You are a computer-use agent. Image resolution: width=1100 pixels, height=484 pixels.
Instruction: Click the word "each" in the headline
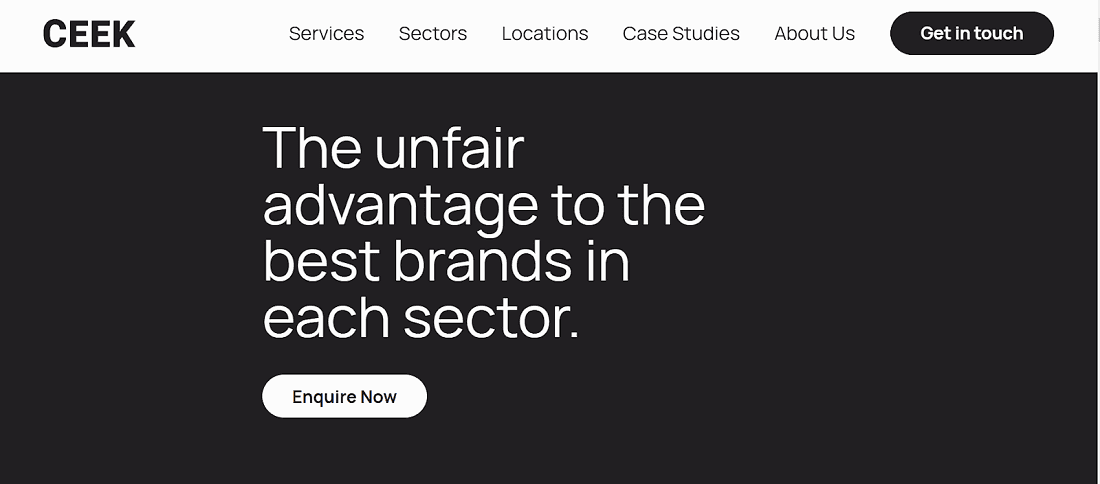pos(326,319)
